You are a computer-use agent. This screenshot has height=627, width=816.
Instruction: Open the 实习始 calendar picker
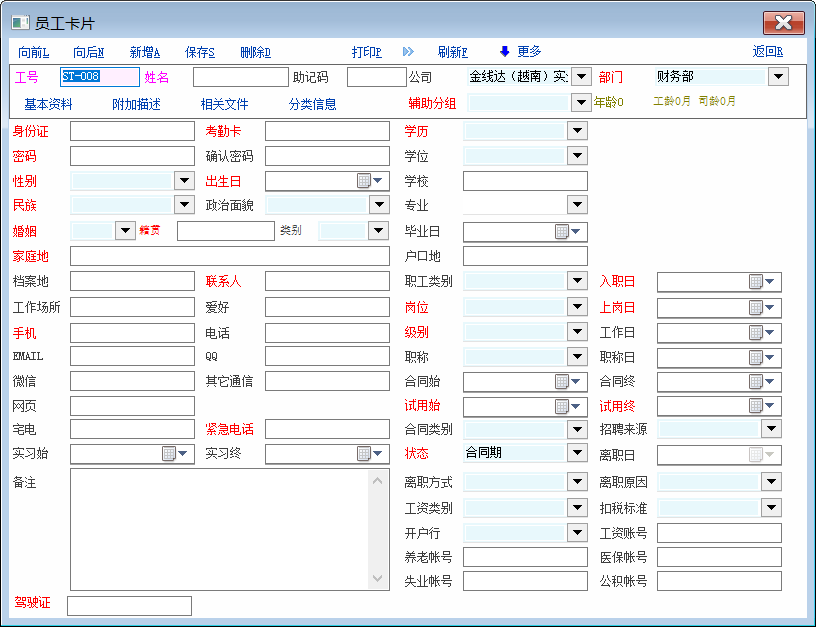[x=168, y=454]
